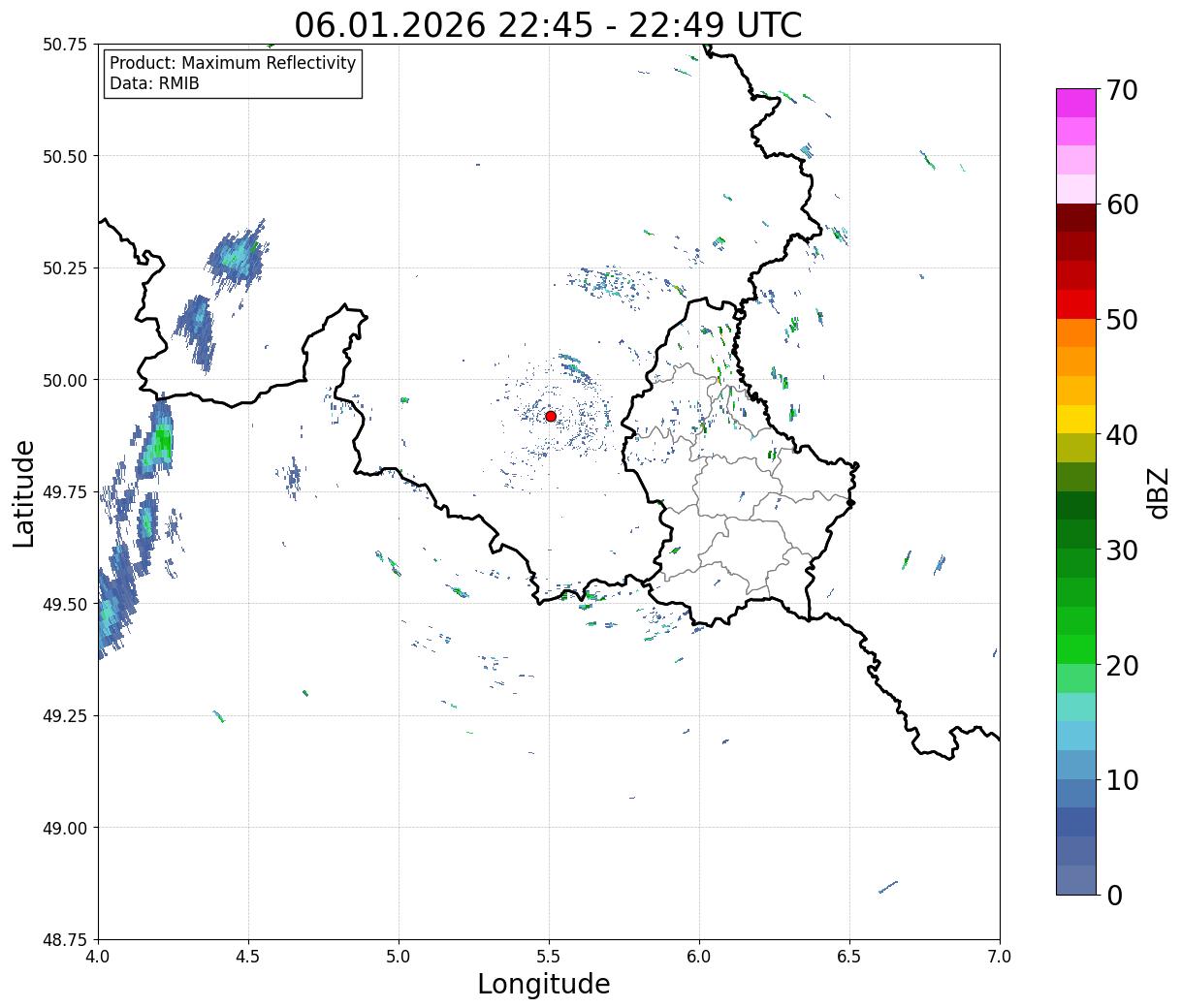Click longitude tick label 4.5

point(248,957)
